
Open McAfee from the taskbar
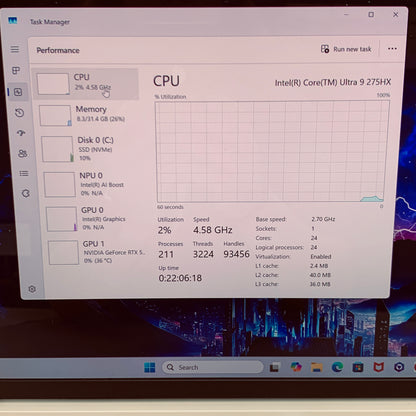[x=379, y=367]
